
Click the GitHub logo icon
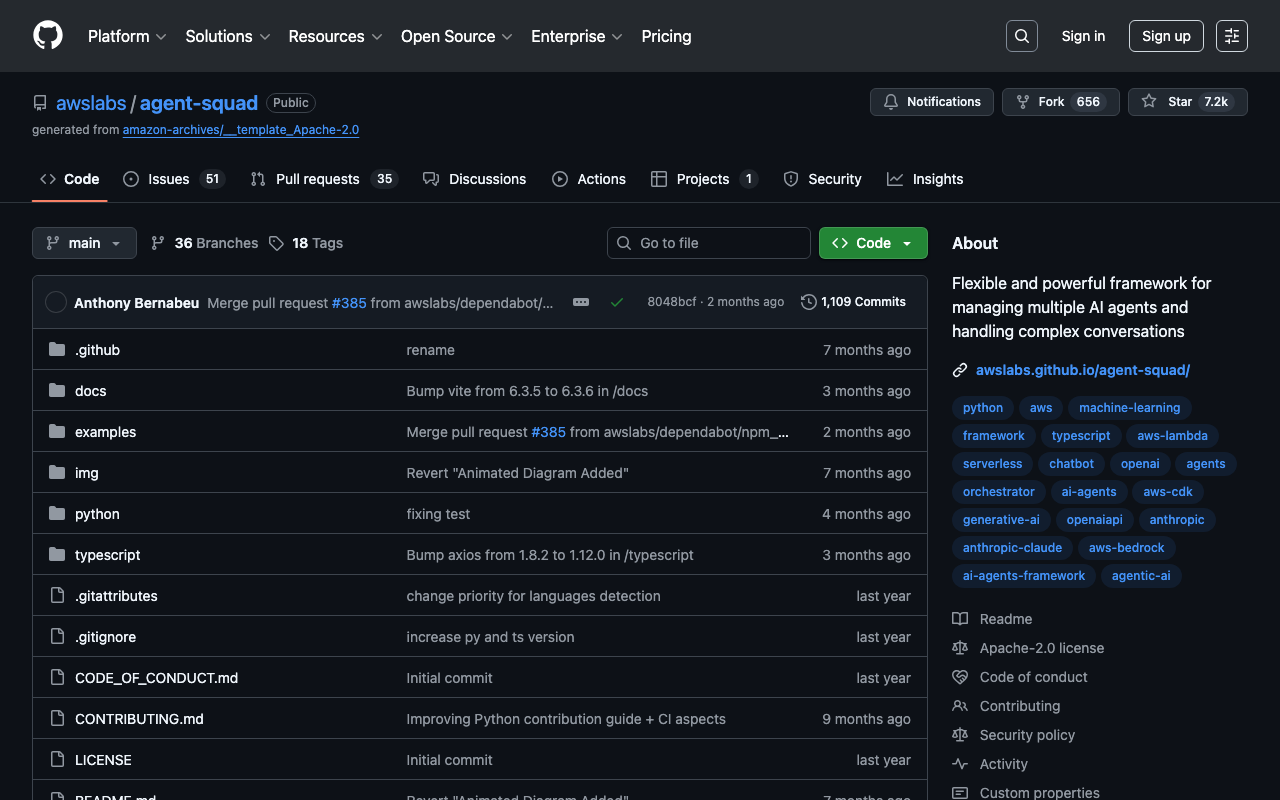[x=48, y=36]
